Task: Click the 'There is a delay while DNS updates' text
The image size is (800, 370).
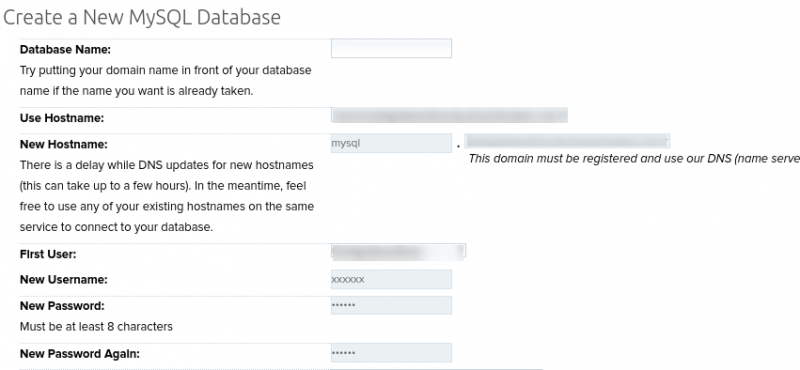Action: (167, 196)
